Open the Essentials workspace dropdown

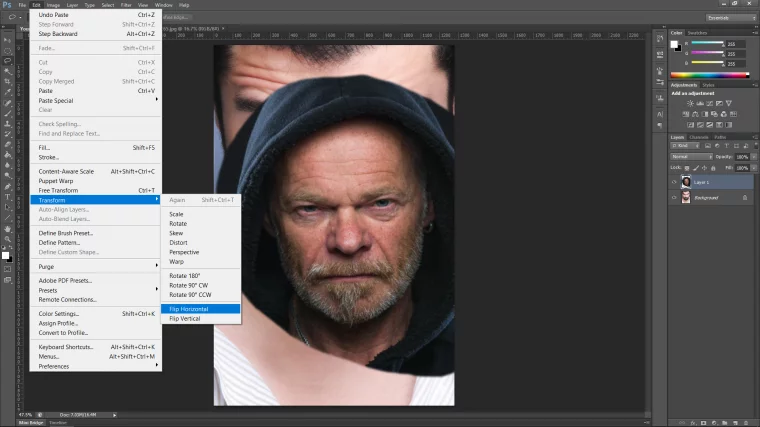[731, 17]
